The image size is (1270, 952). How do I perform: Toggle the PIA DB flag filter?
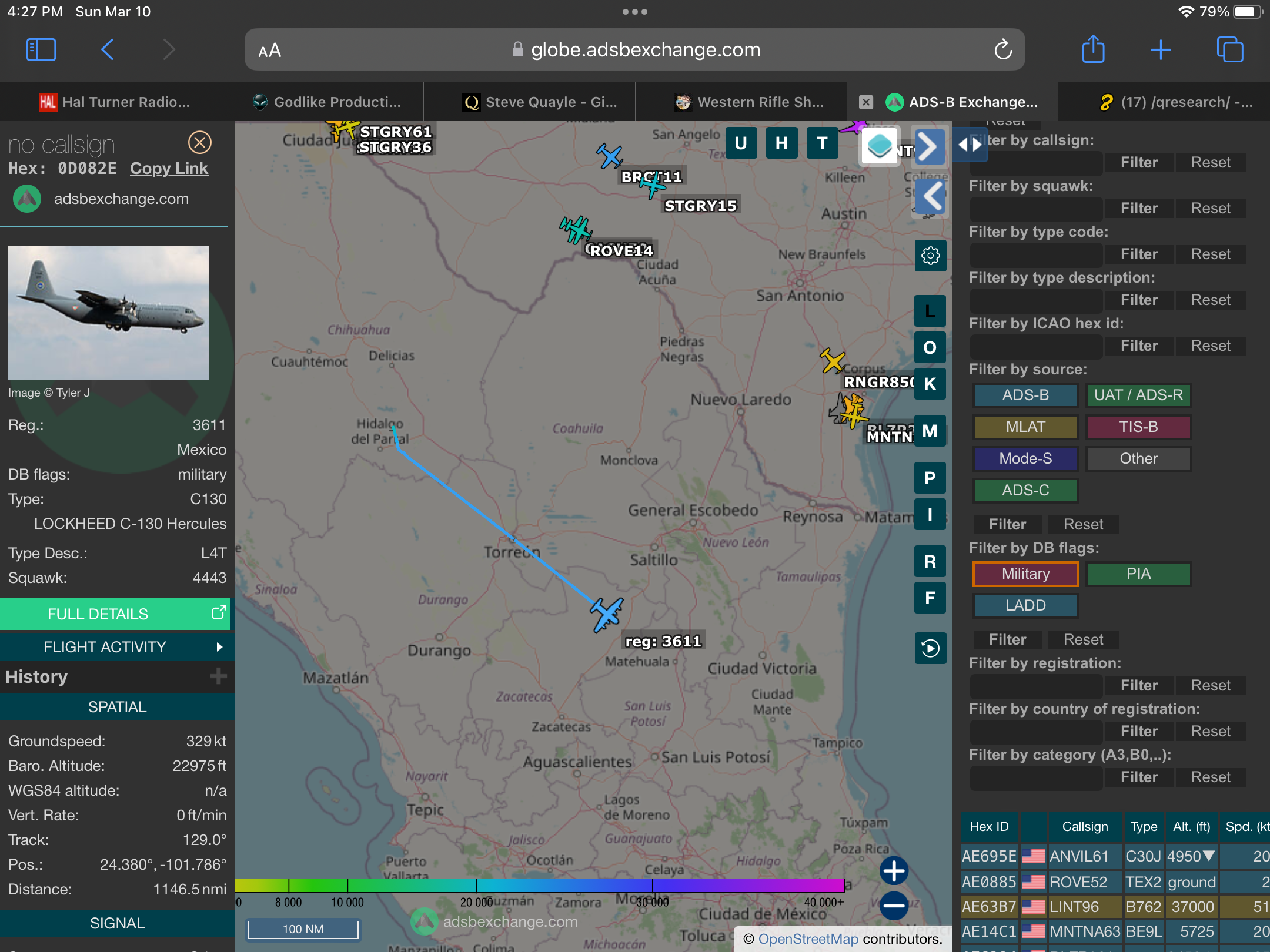[x=1138, y=574]
